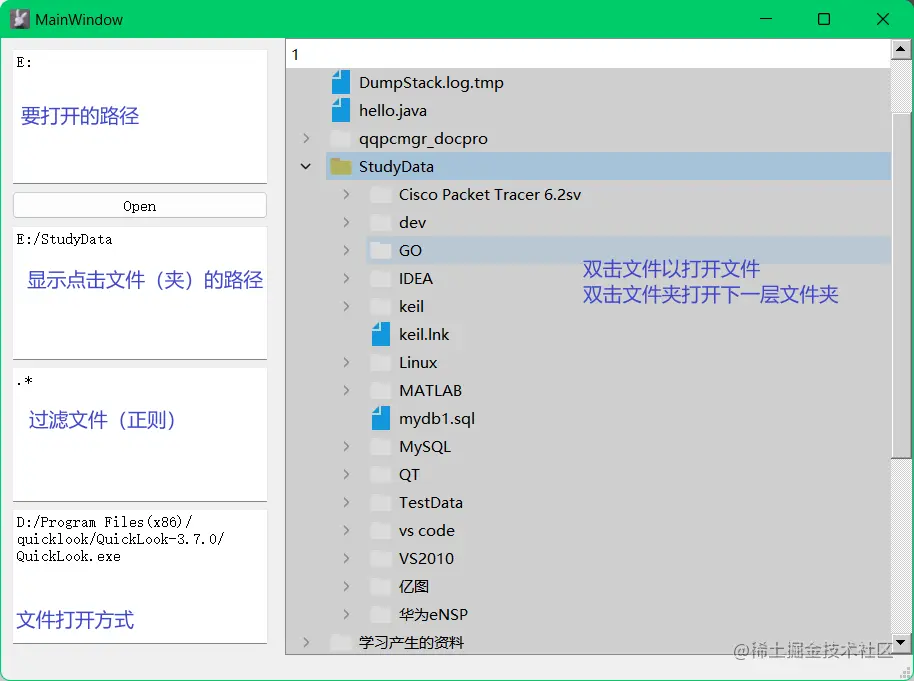The width and height of the screenshot is (914, 681).
Task: Select the DumpStack.log.tmp file name
Action: (x=431, y=83)
